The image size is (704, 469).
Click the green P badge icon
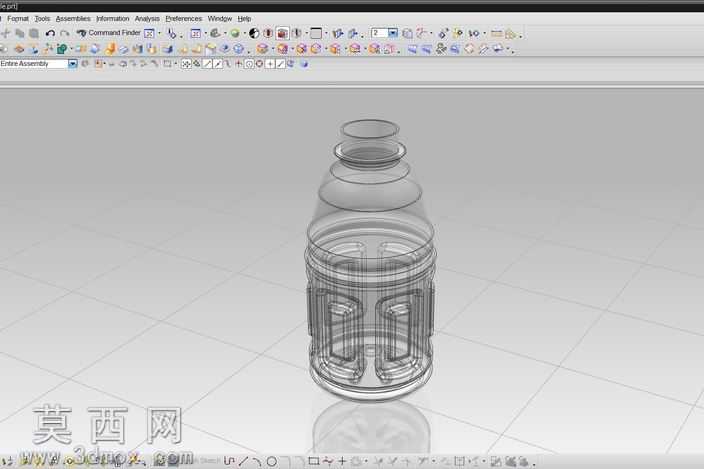[62, 49]
